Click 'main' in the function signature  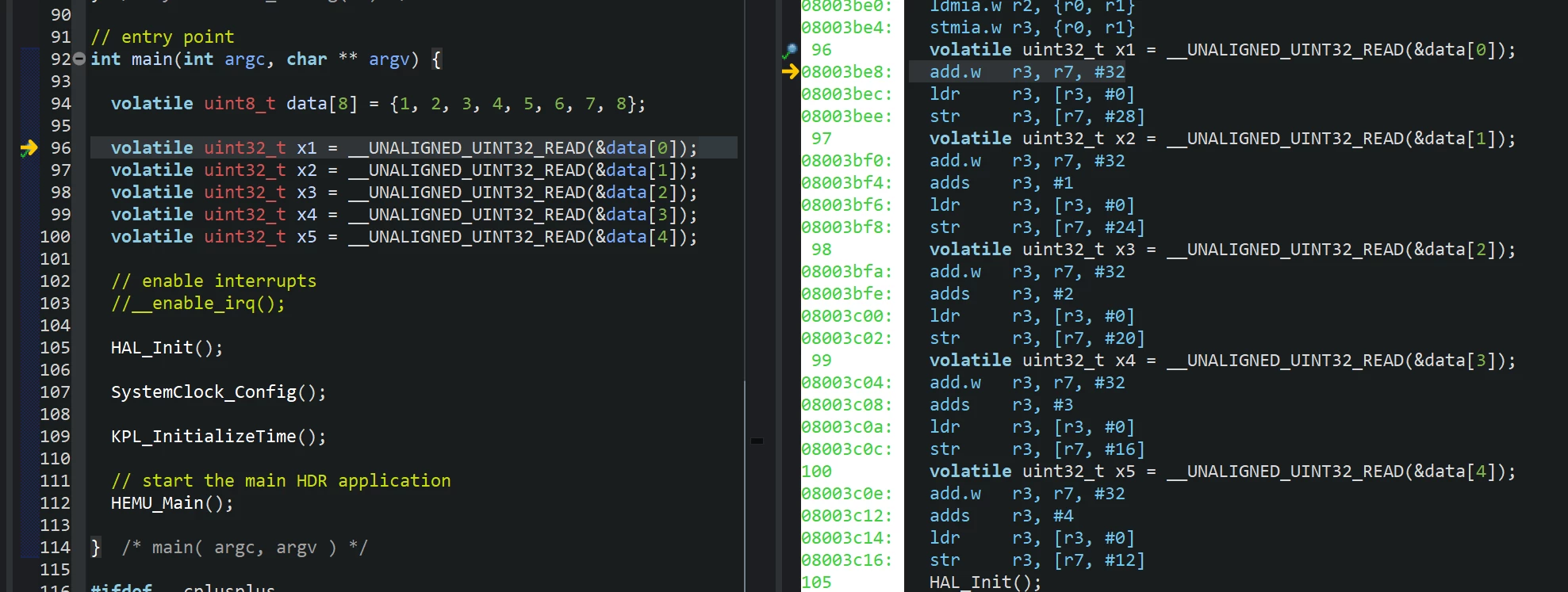click(x=152, y=59)
